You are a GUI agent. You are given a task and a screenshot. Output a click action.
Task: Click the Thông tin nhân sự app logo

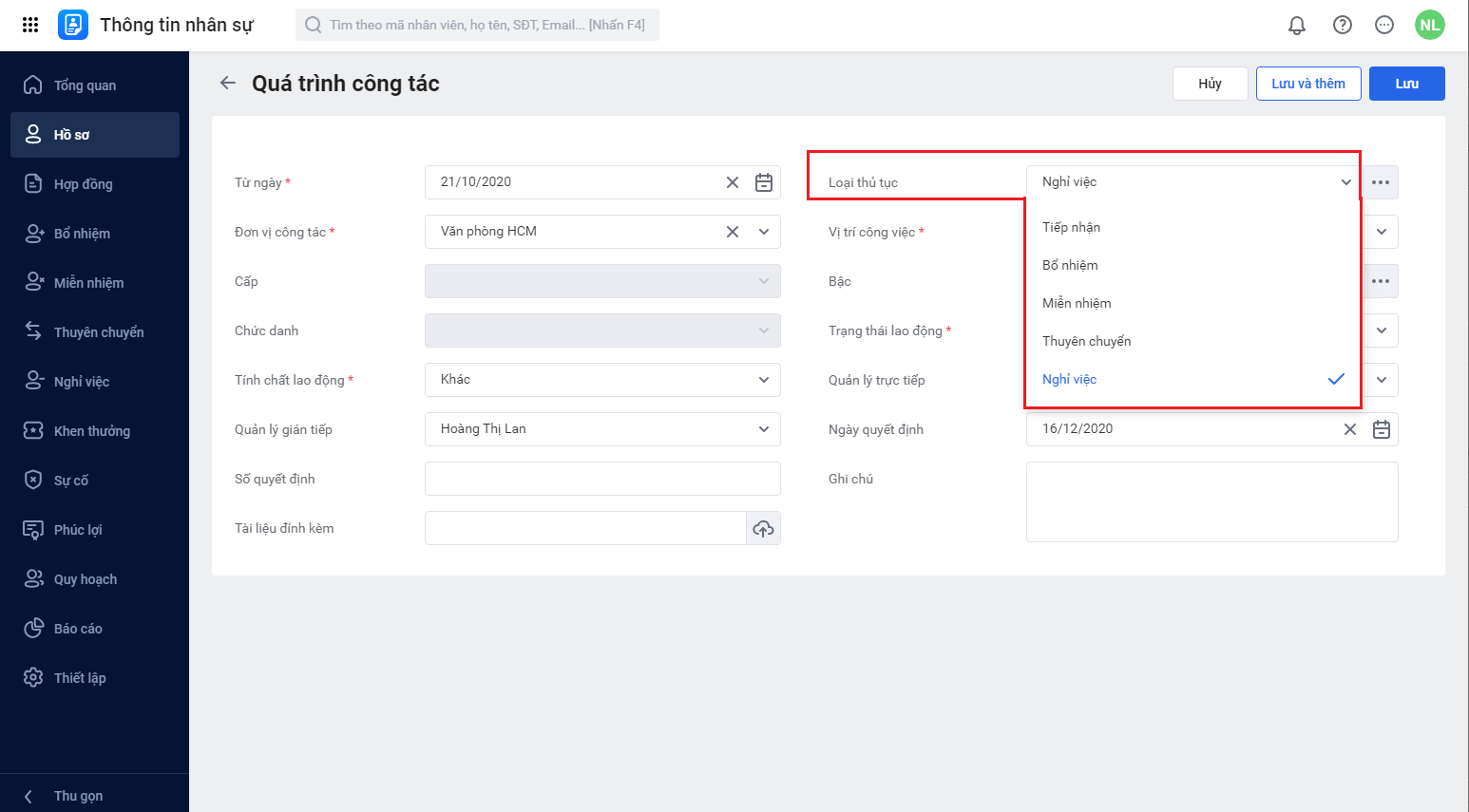pyautogui.click(x=73, y=25)
